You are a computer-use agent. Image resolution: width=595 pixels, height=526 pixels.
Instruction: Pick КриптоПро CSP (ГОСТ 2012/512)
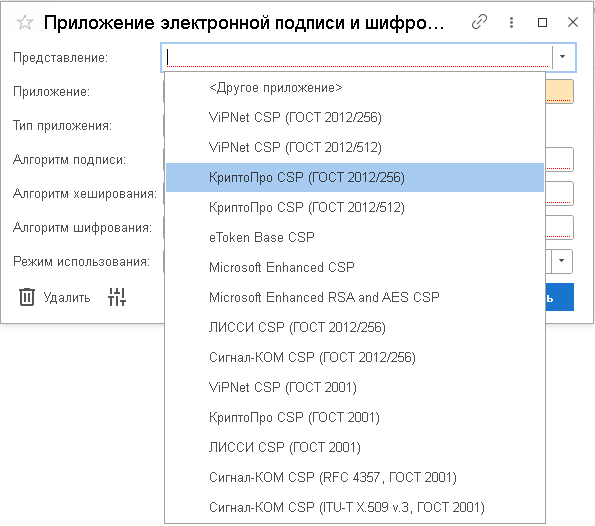tap(355, 207)
